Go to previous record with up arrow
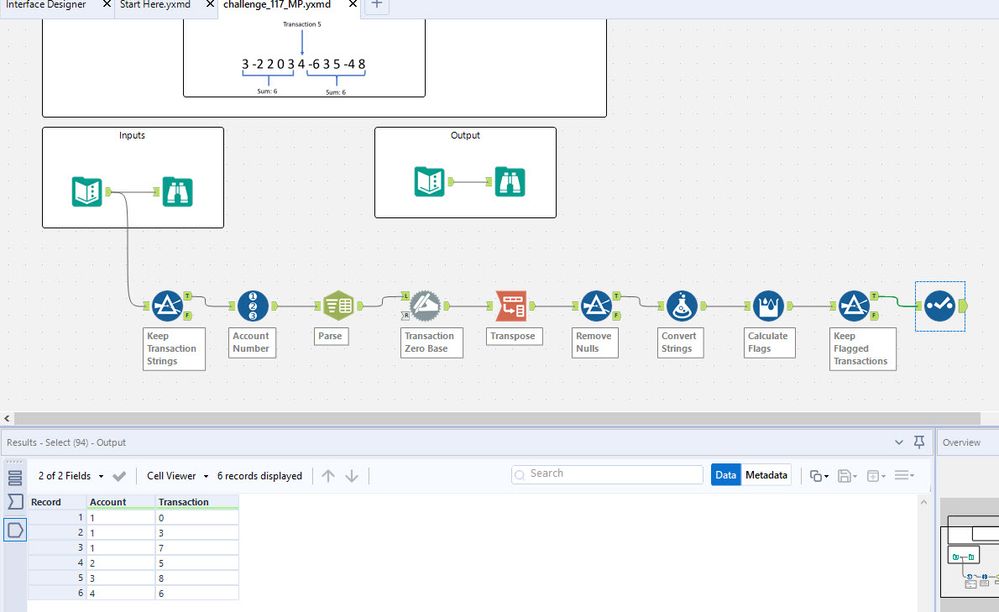999x612 pixels. click(328, 476)
